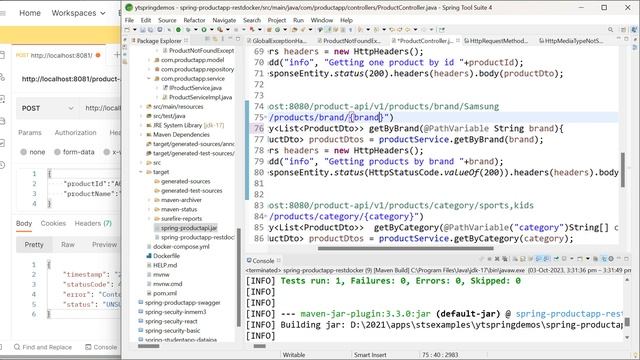Viewport: 640px width, 360px height.
Task: Open the Run button dropdown arrow
Action: (x=211, y=29)
